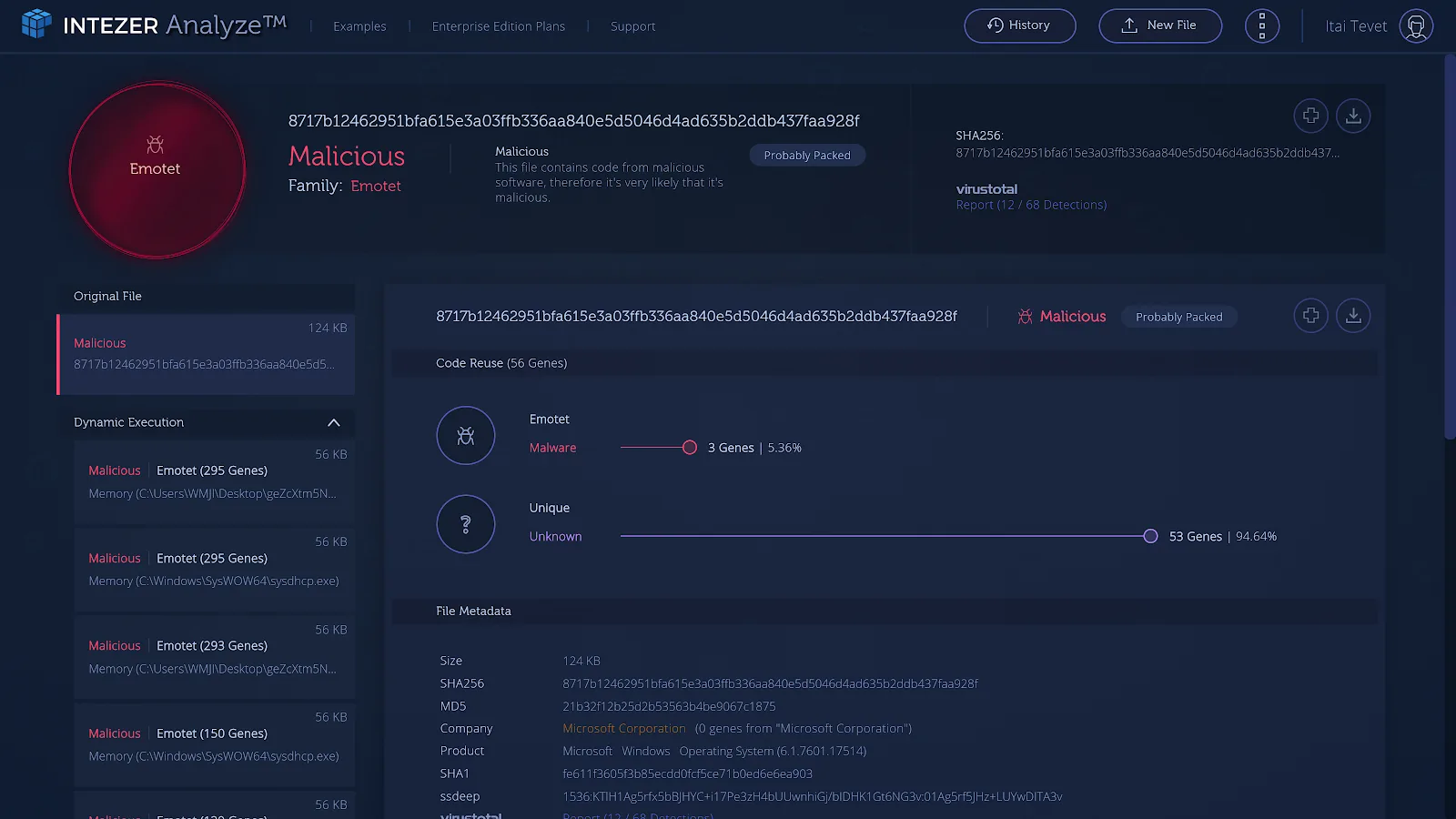The height and width of the screenshot is (819, 1456).
Task: Click the bug icon inside Emotet circle
Action: [x=156, y=145]
